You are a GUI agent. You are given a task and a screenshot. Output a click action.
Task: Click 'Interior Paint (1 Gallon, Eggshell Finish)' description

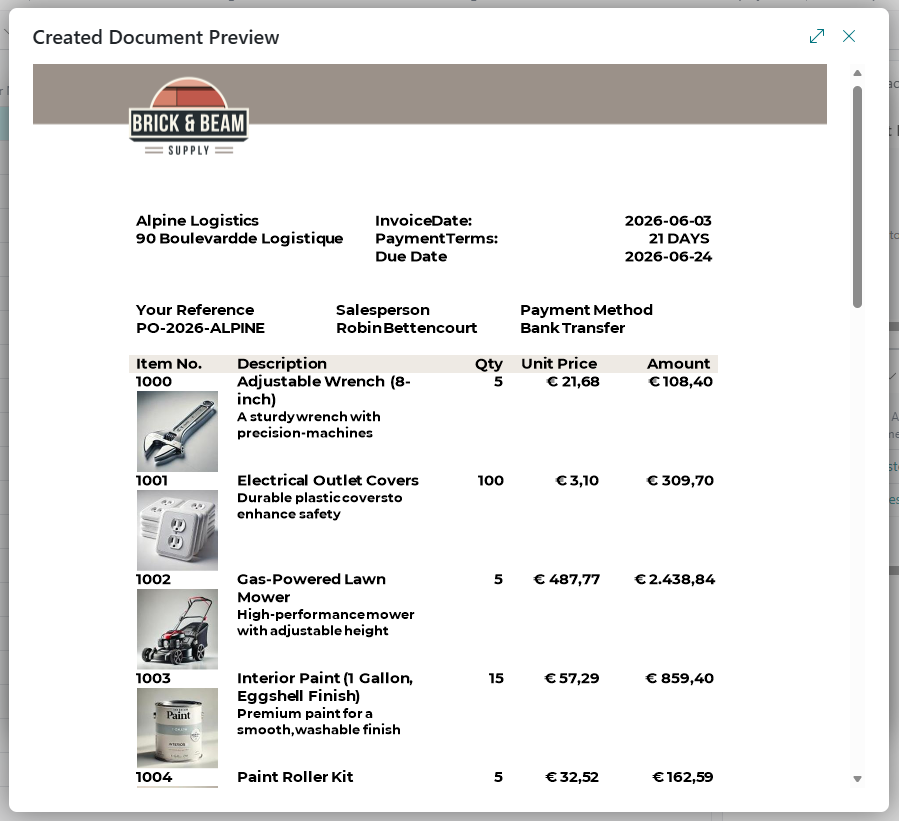pos(325,687)
